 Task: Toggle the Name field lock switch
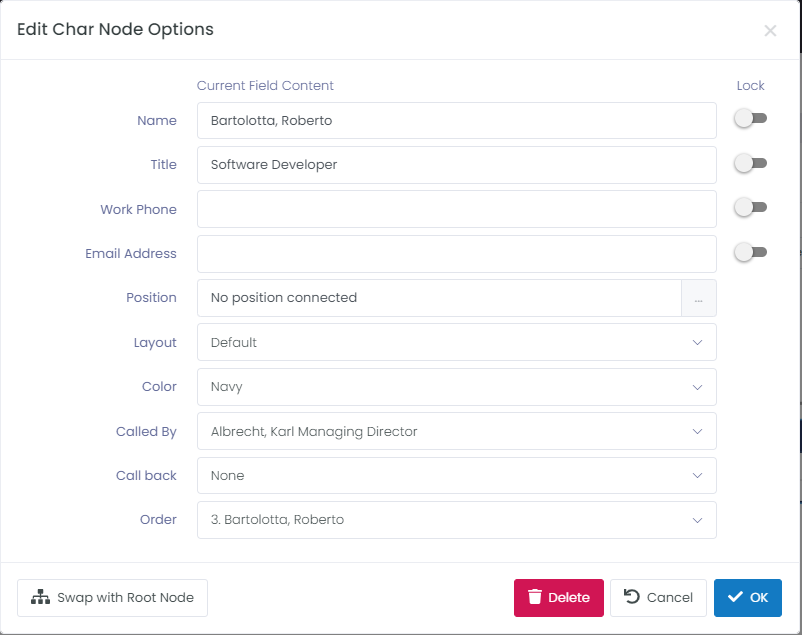coord(750,119)
